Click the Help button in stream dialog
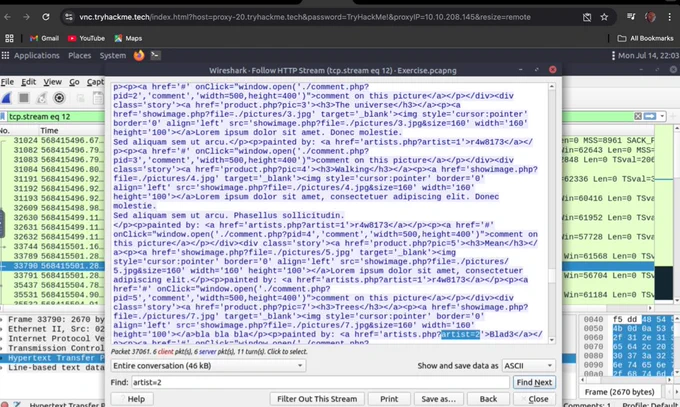680x407 pixels. (131, 399)
